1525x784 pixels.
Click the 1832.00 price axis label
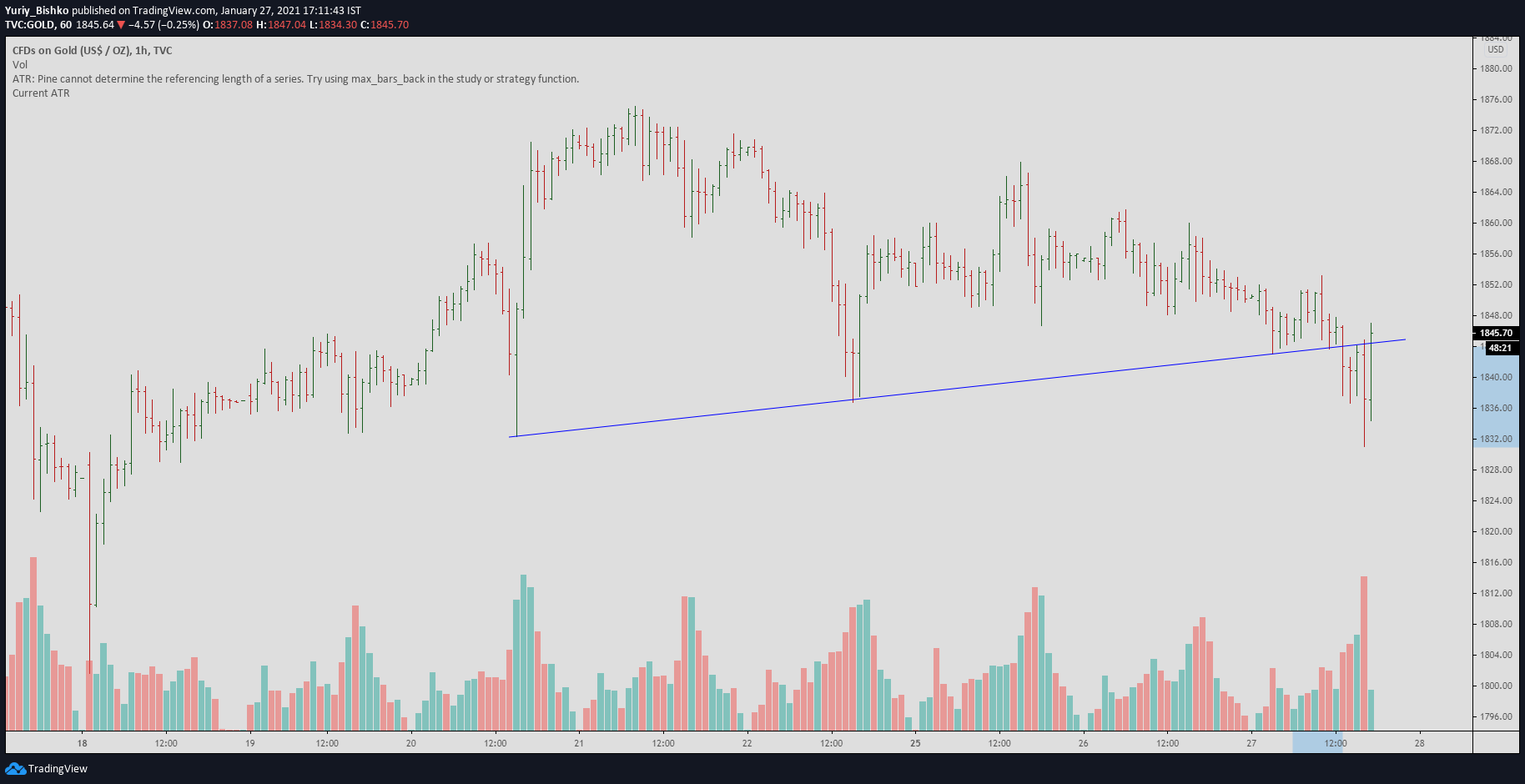[1496, 439]
